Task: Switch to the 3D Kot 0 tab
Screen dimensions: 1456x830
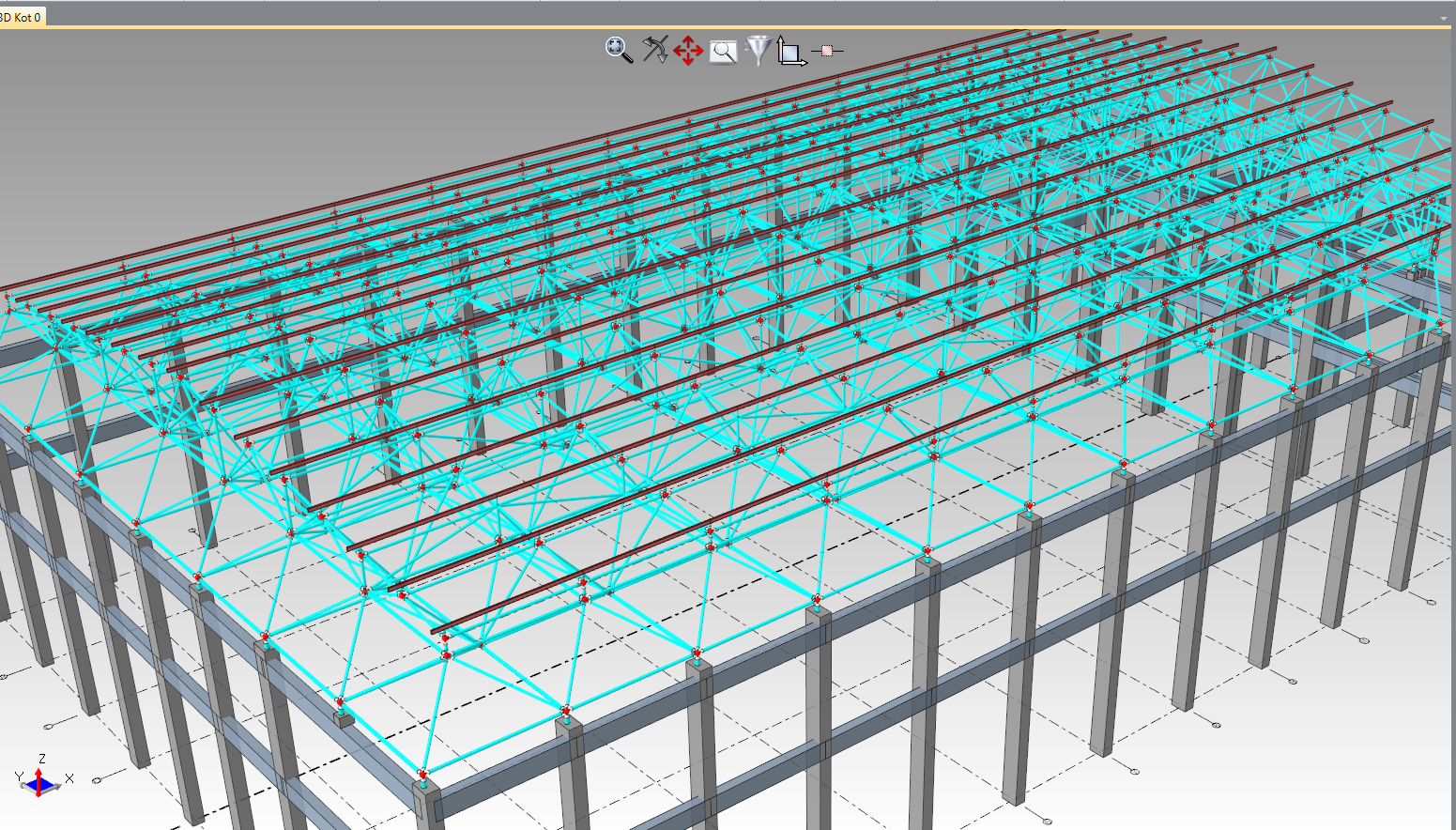Action: pyautogui.click(x=21, y=17)
